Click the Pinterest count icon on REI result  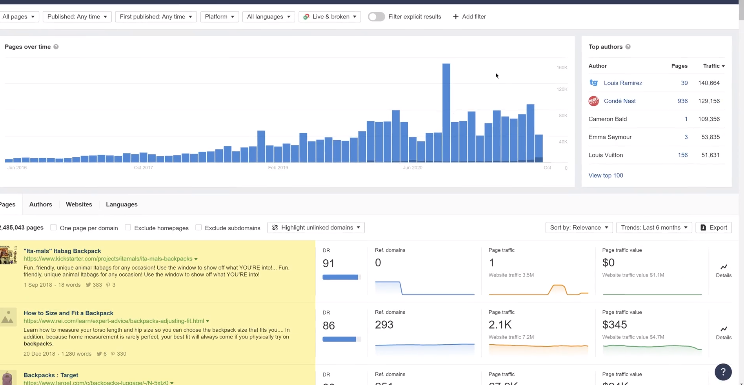112,353
